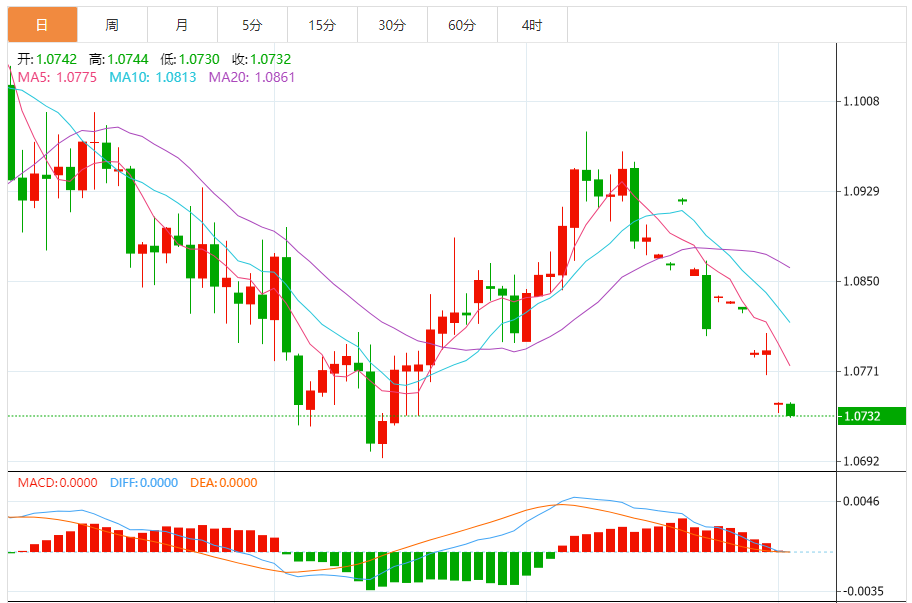Click the MA10 legend label
Screen dimensions: 912x603
point(153,77)
